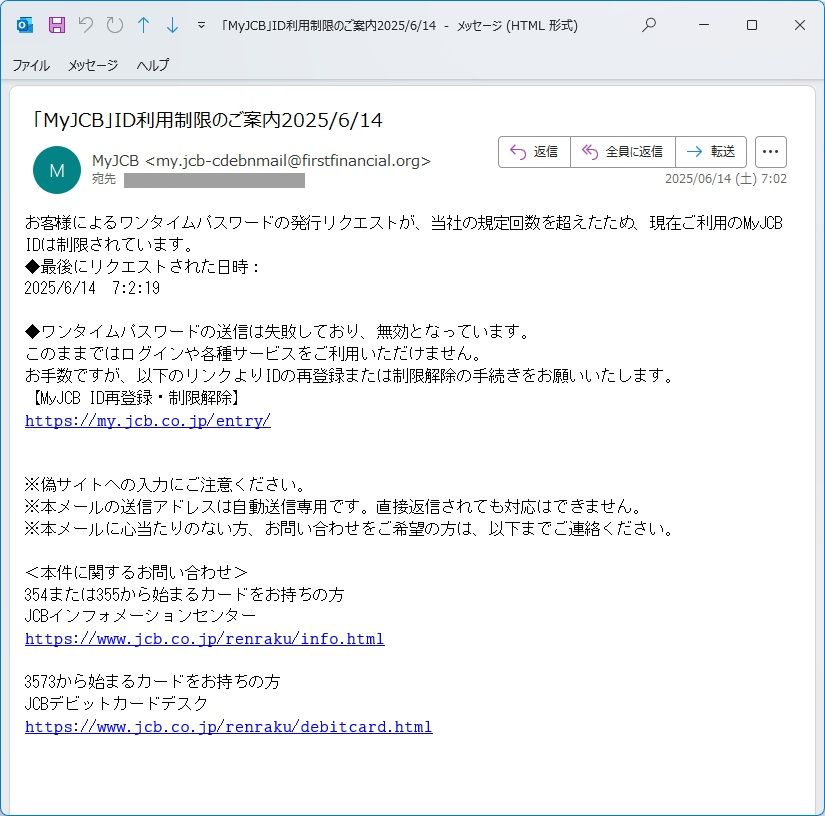
Task: Close the message window
Action: pyautogui.click(x=800, y=25)
